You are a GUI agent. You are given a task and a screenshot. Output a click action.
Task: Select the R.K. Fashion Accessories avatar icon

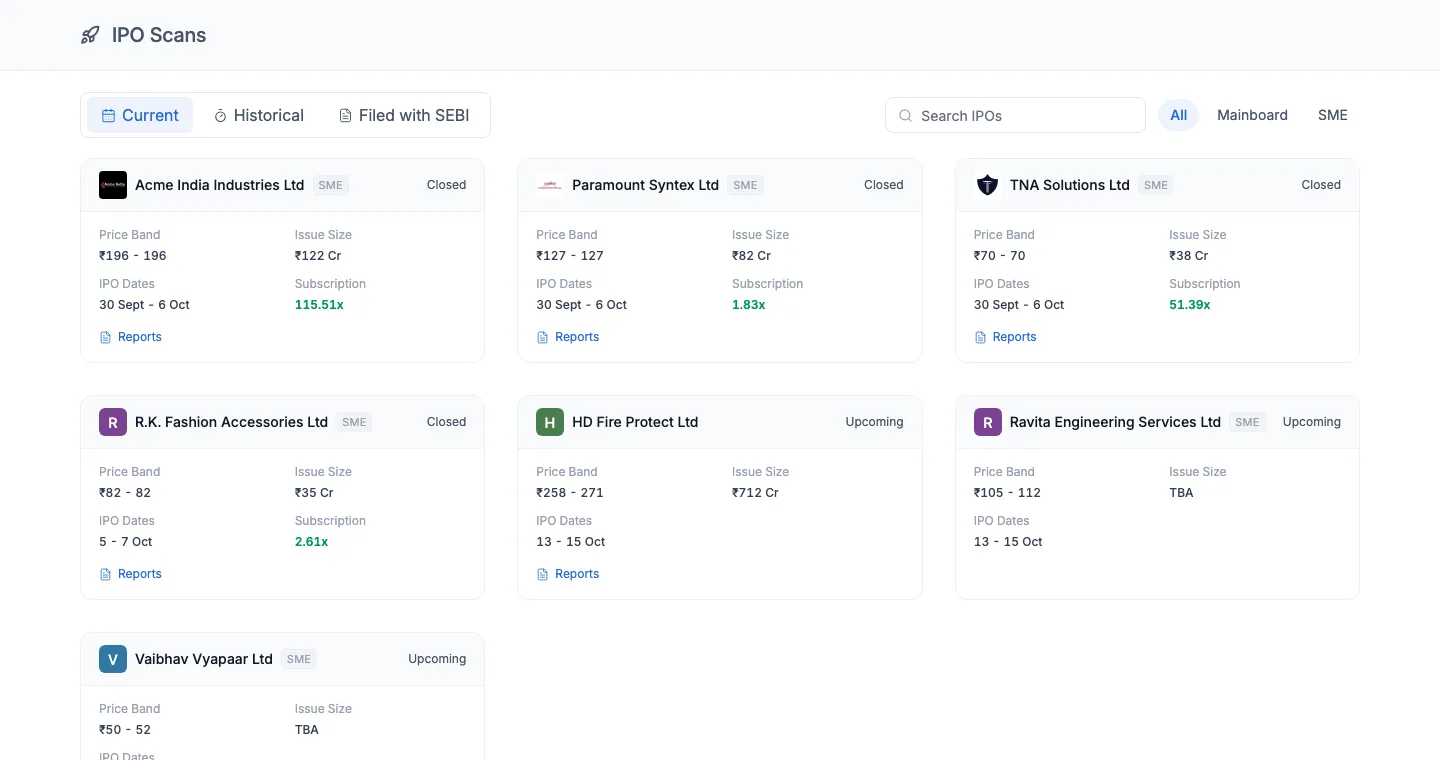point(113,422)
